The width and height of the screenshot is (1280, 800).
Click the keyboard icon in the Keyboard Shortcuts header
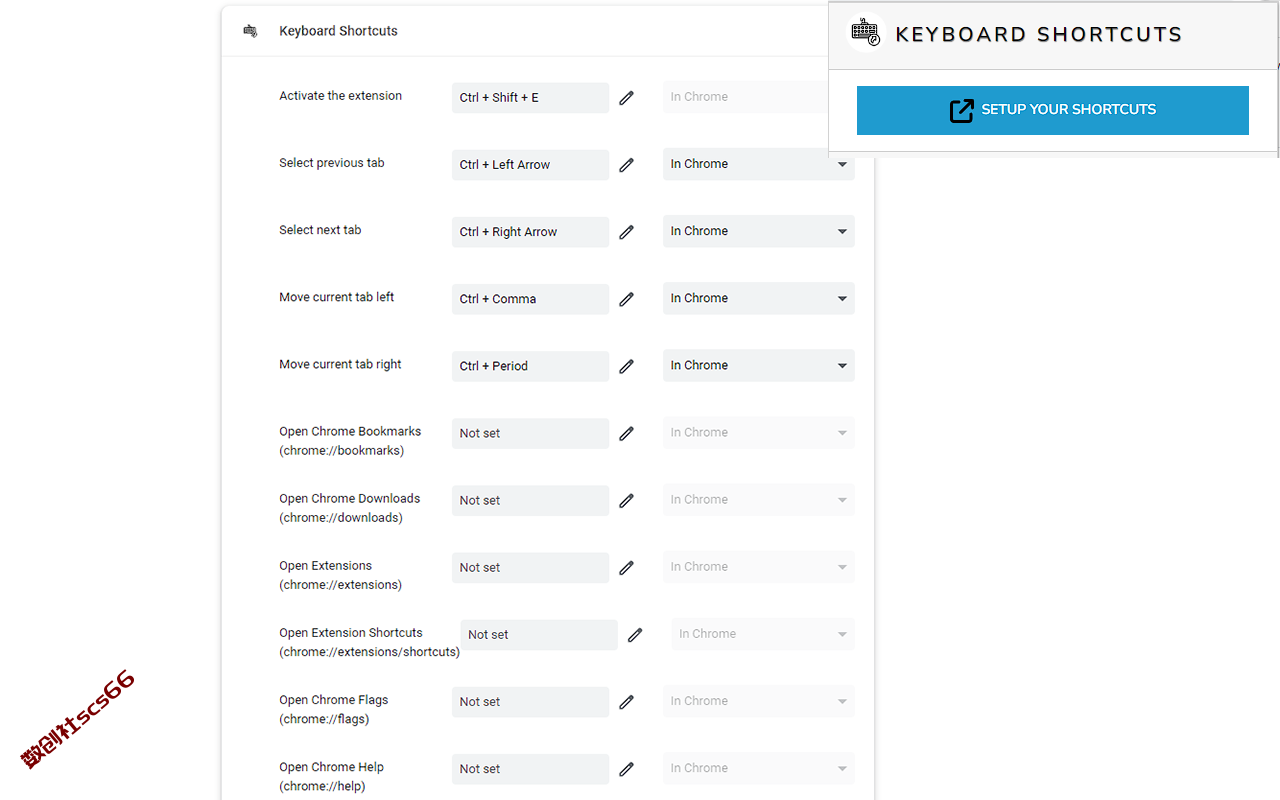click(250, 31)
